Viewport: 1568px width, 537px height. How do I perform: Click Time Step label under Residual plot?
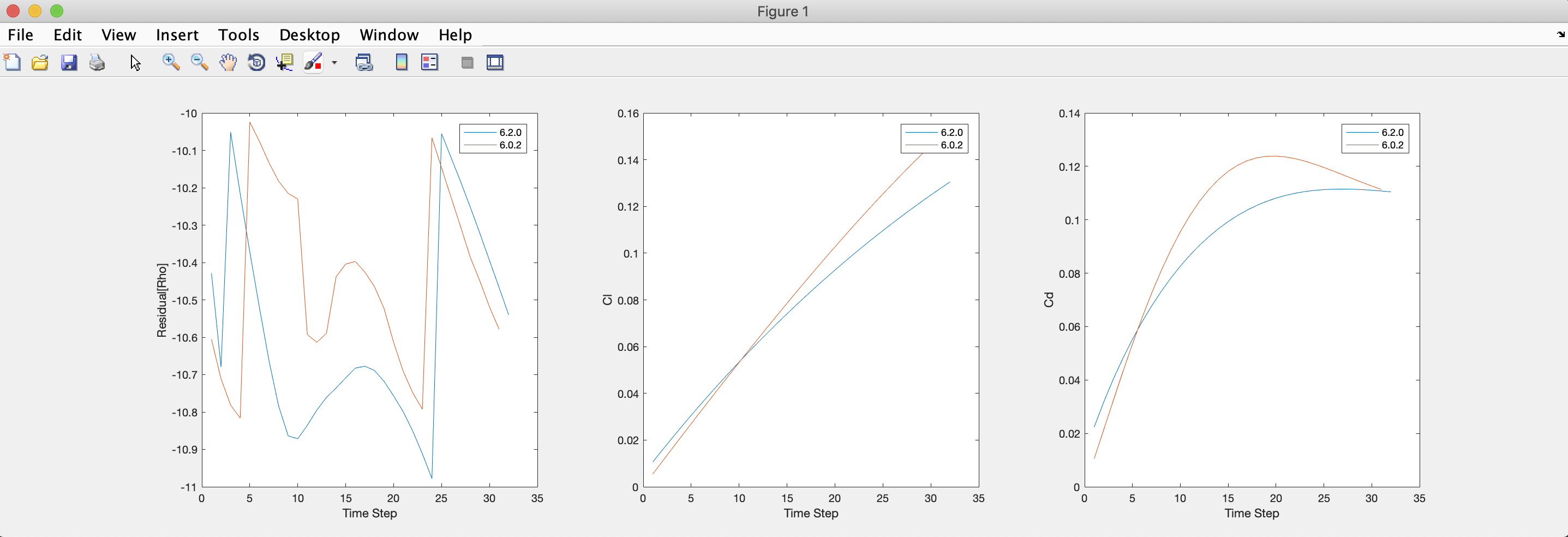369,513
